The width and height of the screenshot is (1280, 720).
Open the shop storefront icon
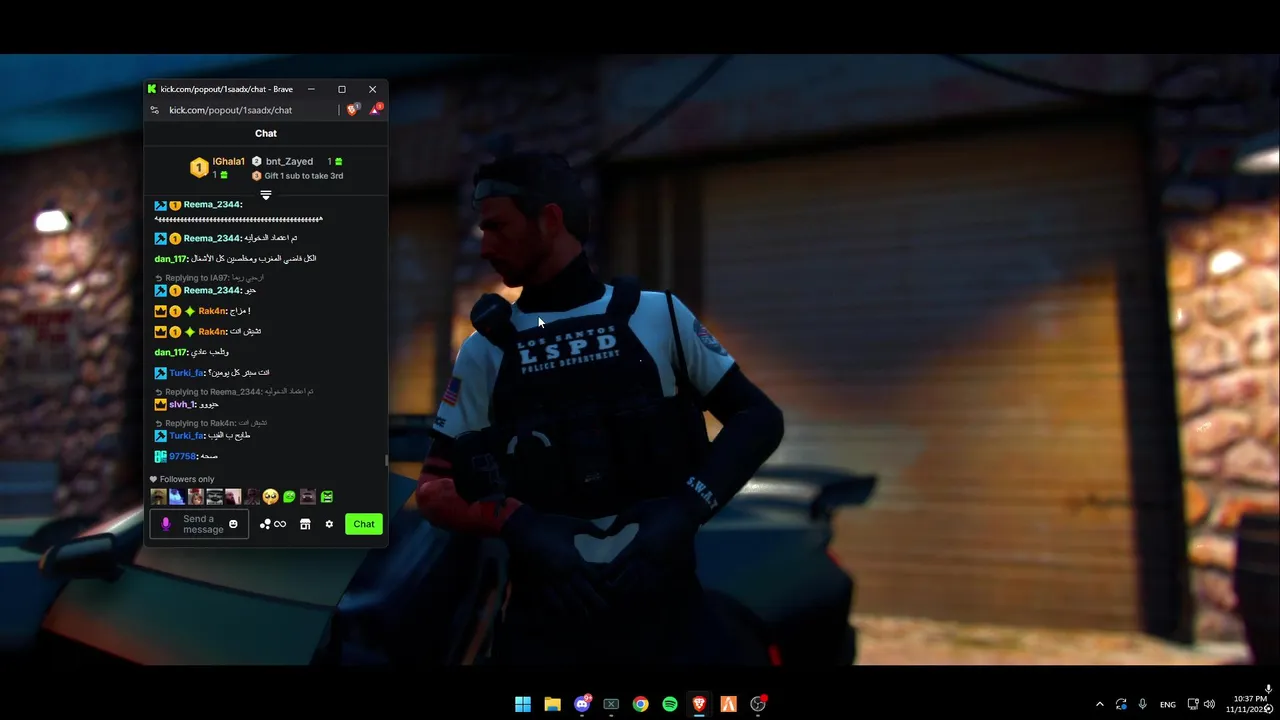[305, 524]
